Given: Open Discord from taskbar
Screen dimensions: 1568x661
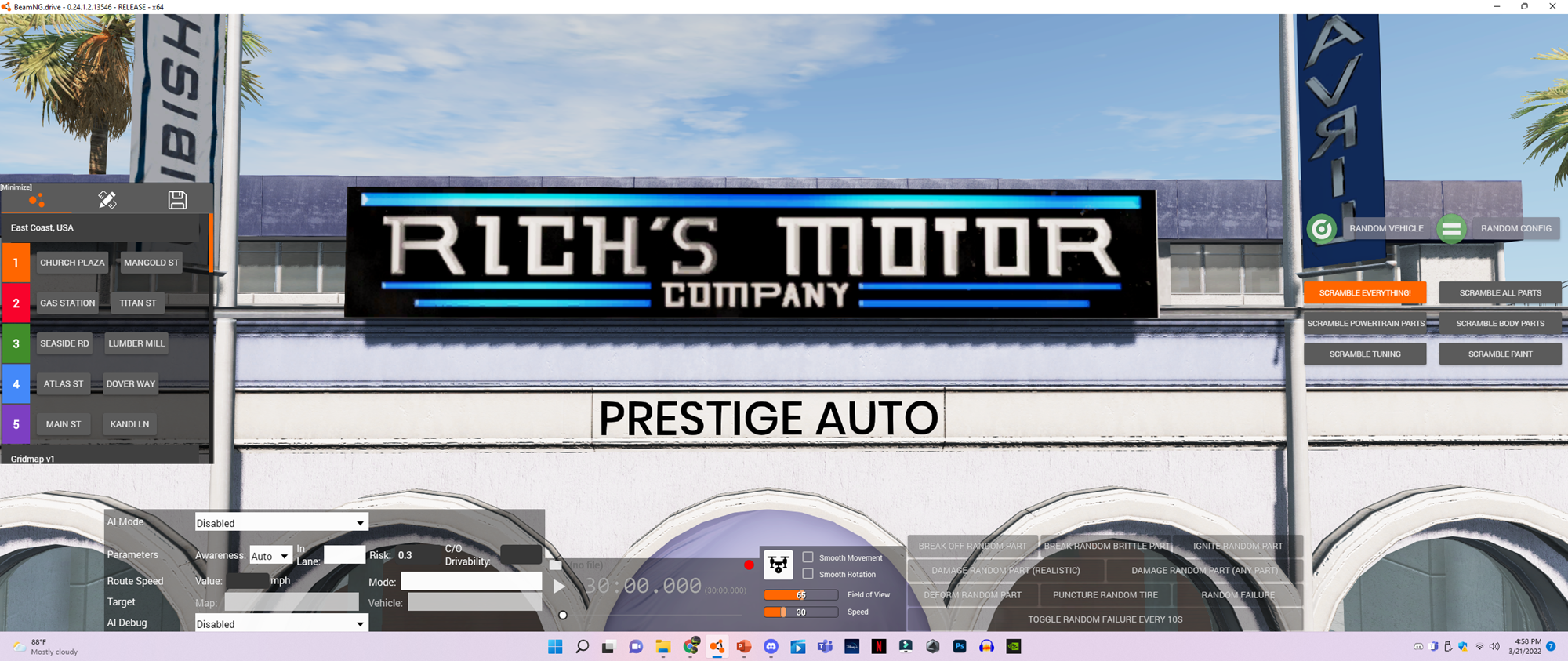Looking at the screenshot, I should tap(771, 646).
